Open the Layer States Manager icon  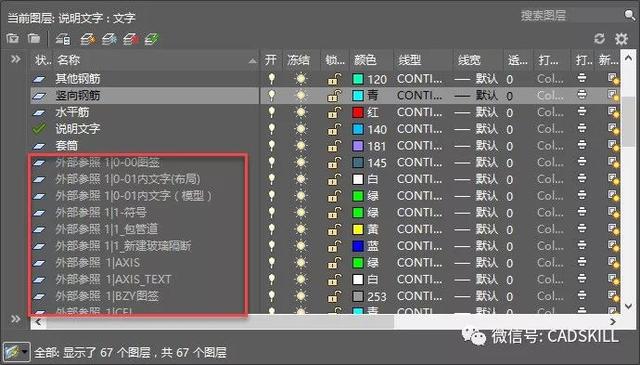tap(63, 39)
